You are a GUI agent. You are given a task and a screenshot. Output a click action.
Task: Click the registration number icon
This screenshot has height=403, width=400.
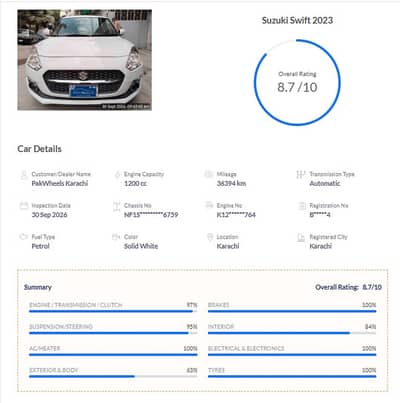302,206
